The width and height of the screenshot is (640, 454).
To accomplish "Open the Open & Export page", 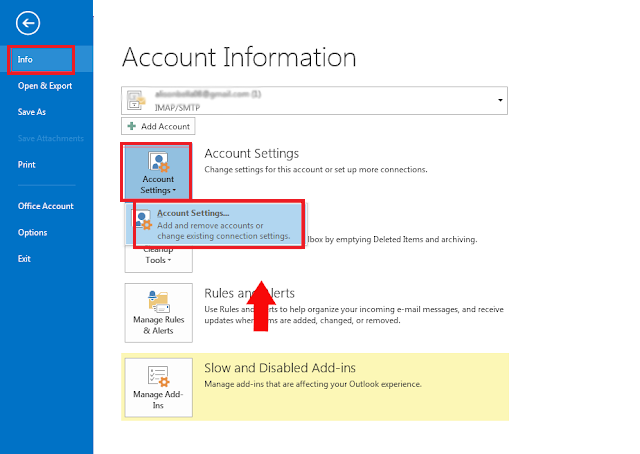I will point(45,86).
